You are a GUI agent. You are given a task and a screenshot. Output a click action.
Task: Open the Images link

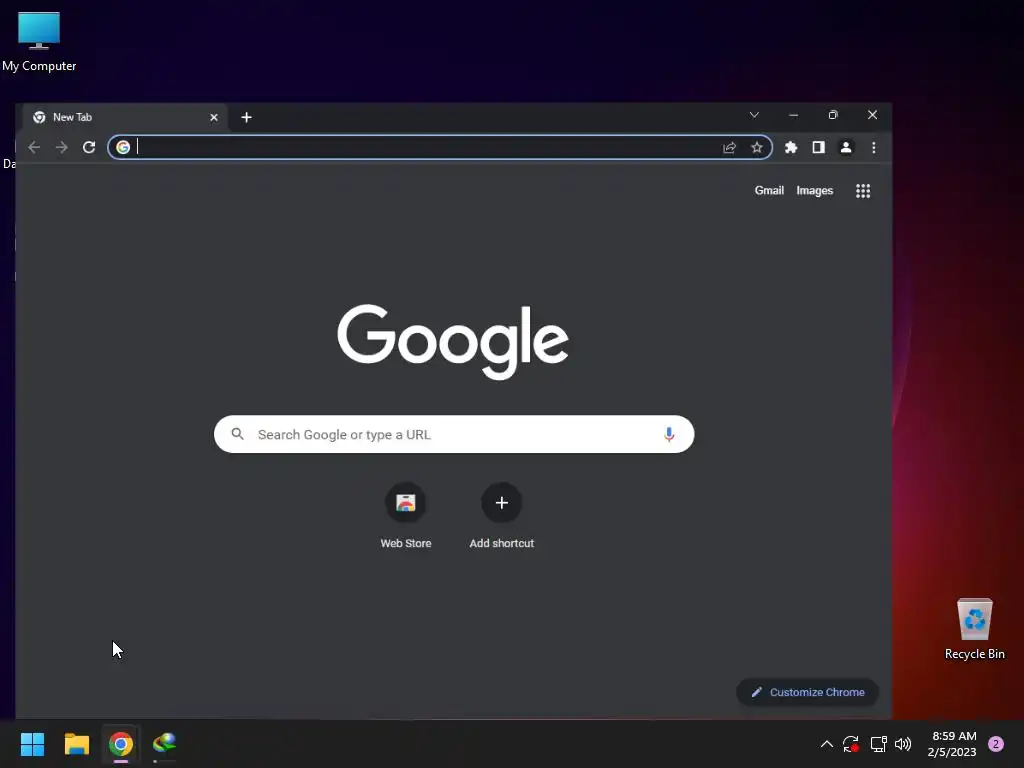pos(814,191)
